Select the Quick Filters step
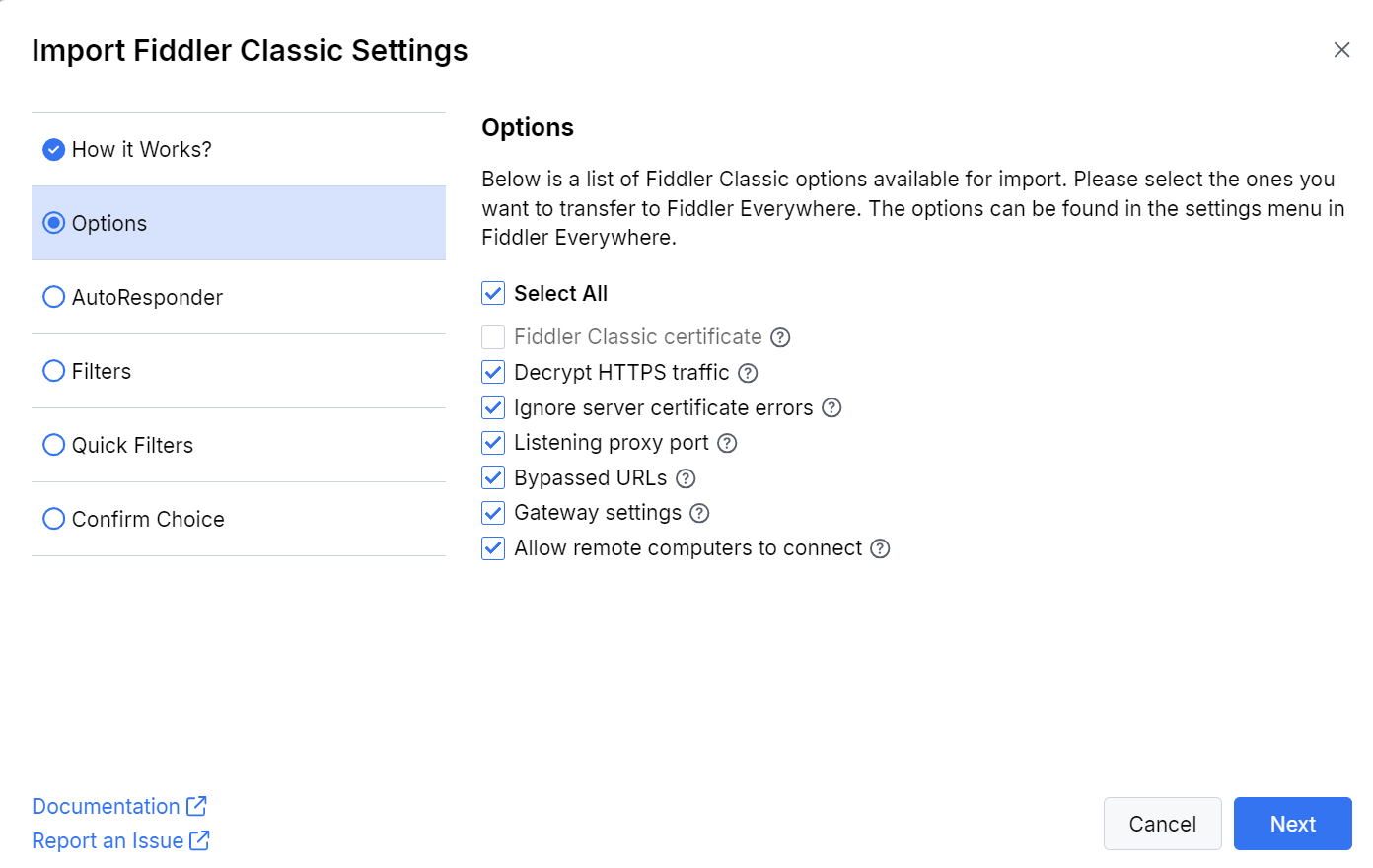This screenshot has width=1373, height=868. (132, 445)
